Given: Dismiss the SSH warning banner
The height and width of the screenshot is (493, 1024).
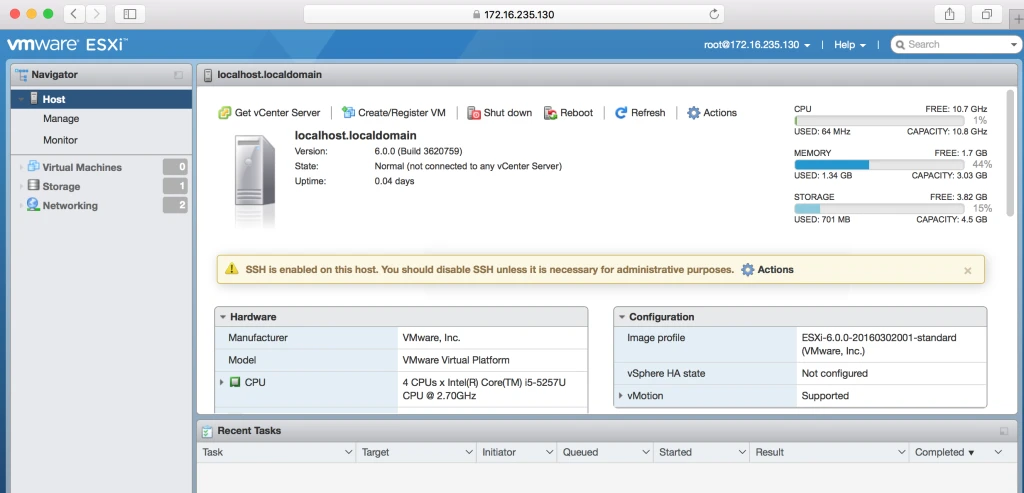Looking at the screenshot, I should 968,270.
